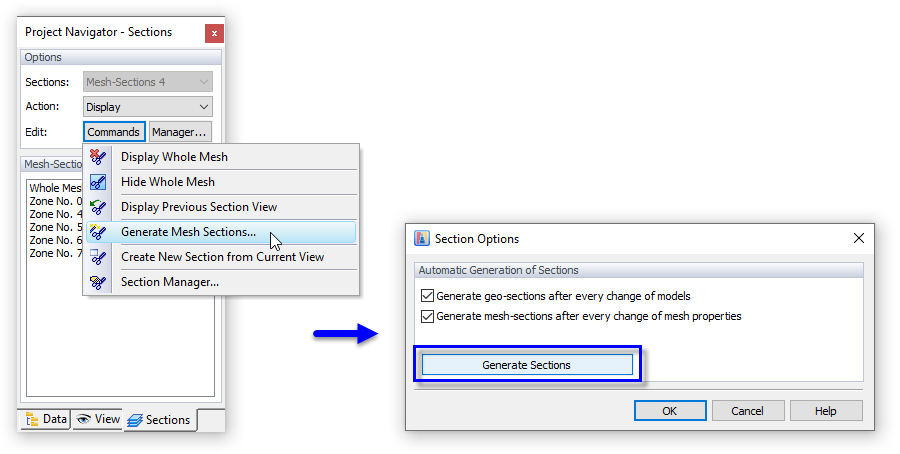Click the Section Manager menu icon
The width and height of the screenshot is (900, 454).
[97, 282]
